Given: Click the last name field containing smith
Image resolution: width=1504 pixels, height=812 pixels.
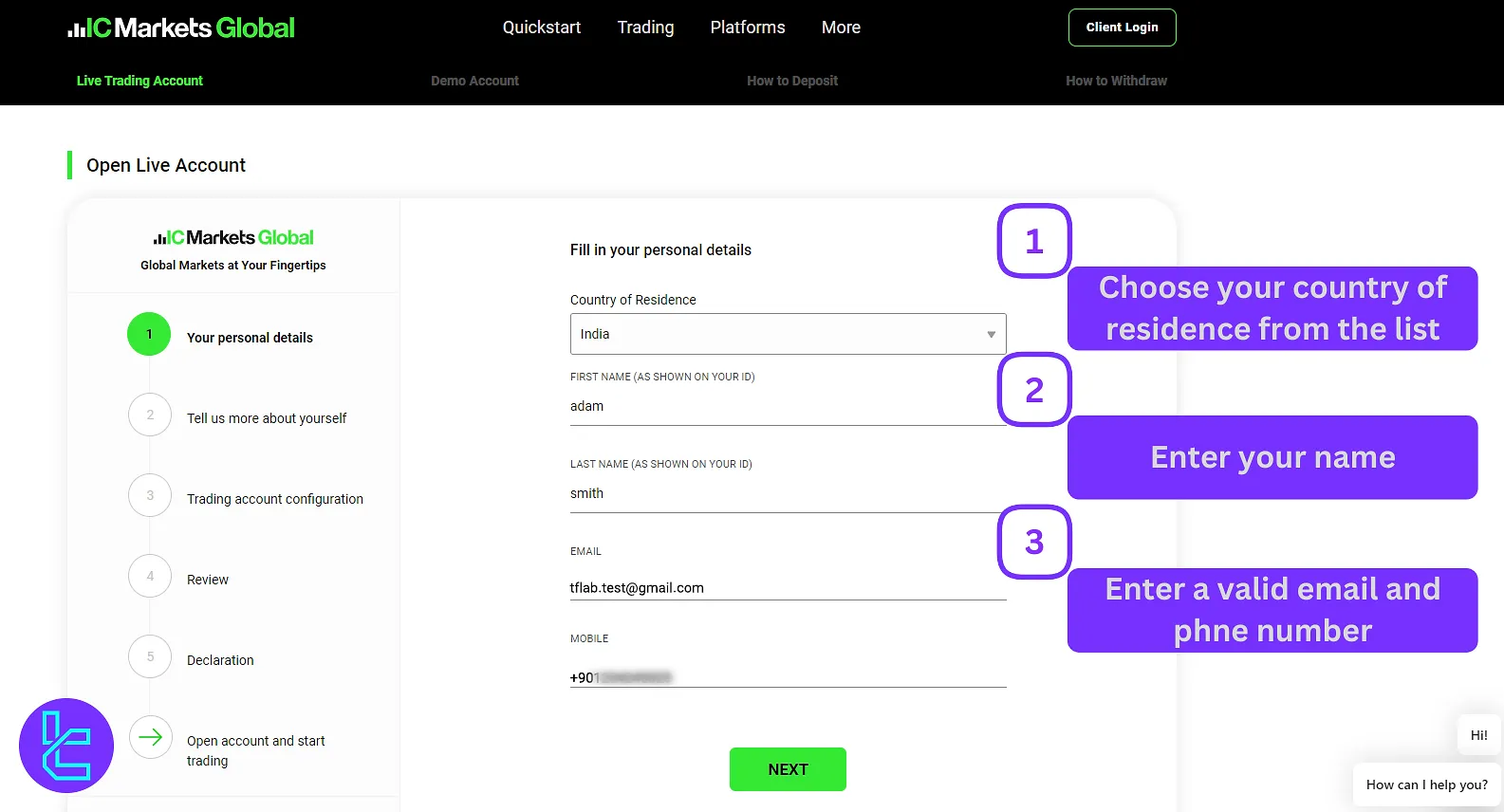Looking at the screenshot, I should point(788,494).
